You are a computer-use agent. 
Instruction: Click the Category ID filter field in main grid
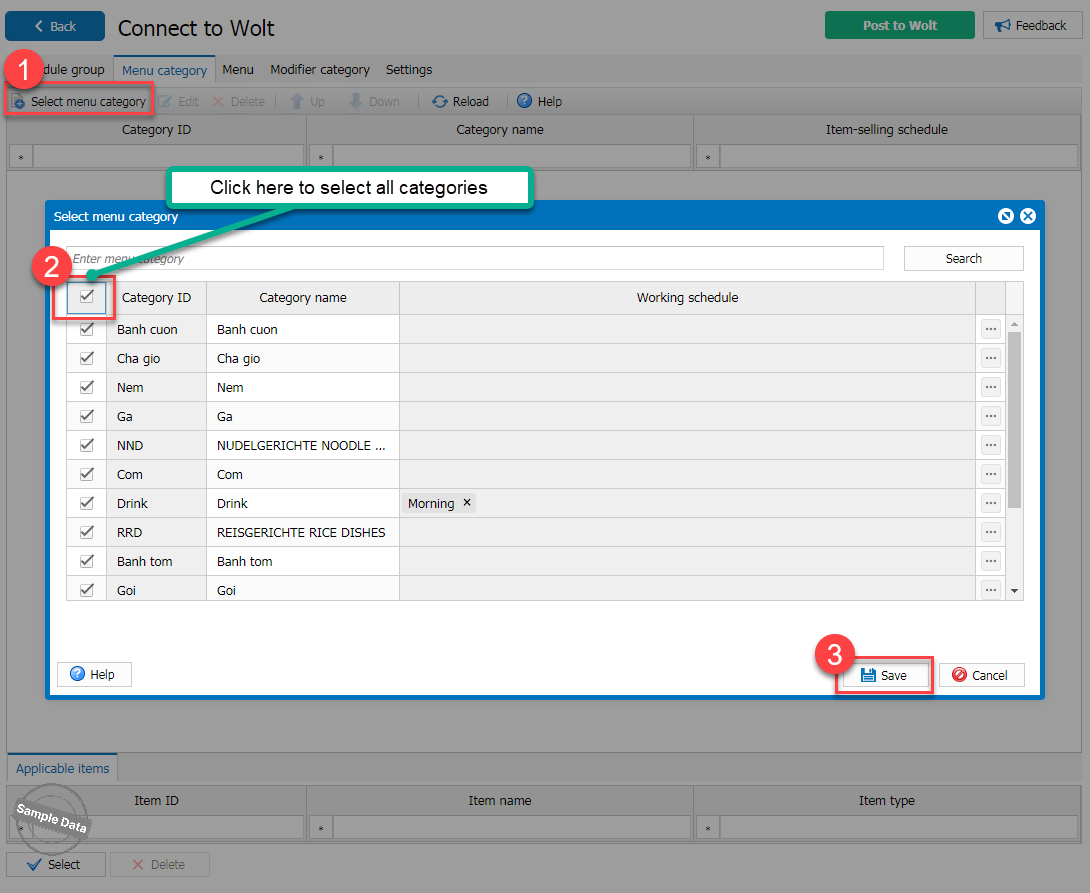click(168, 156)
